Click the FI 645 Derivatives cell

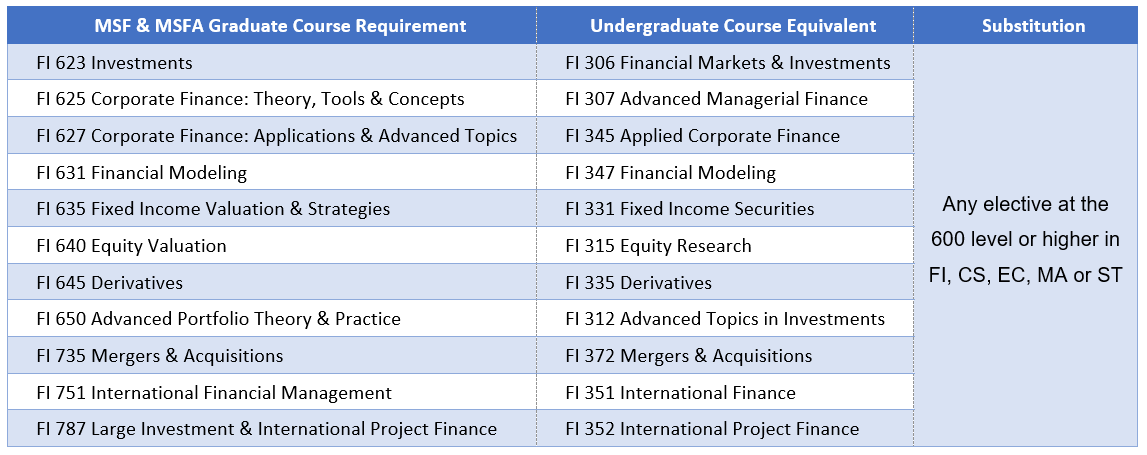271,282
